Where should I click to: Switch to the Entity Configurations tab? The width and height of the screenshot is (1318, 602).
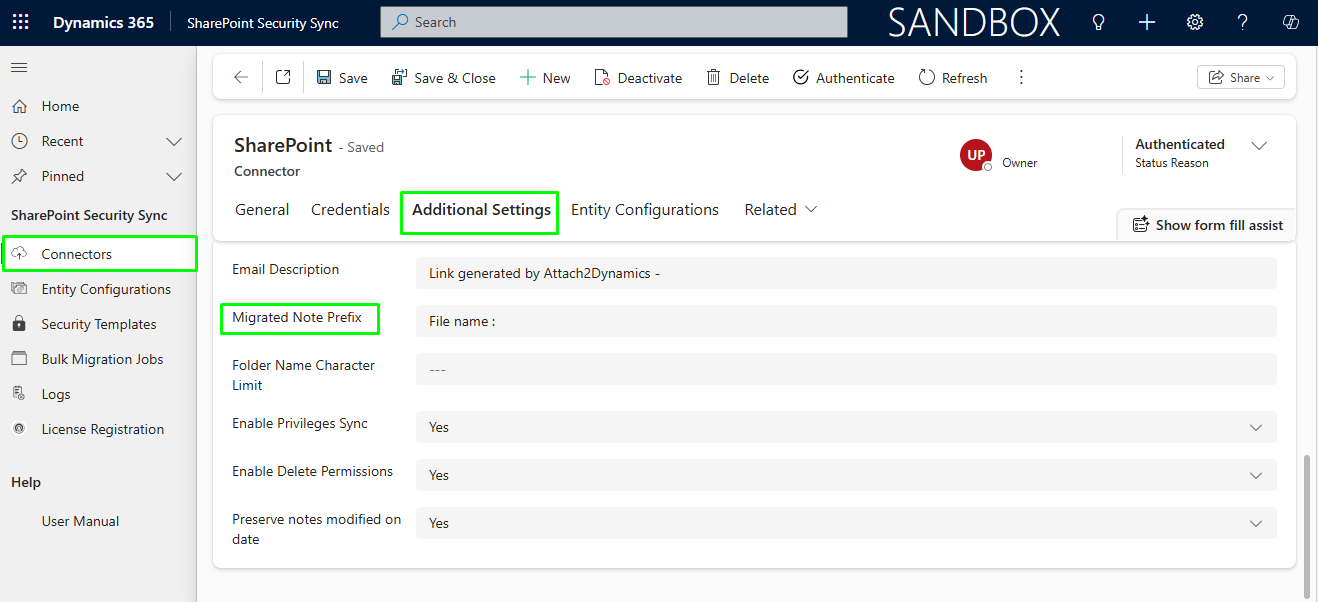click(x=644, y=210)
